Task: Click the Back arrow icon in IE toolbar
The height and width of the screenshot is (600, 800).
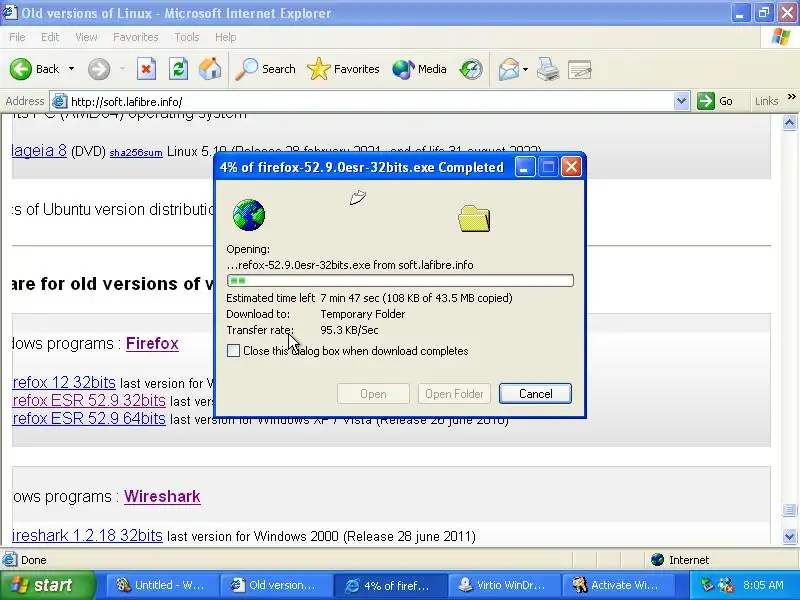Action: 21,69
